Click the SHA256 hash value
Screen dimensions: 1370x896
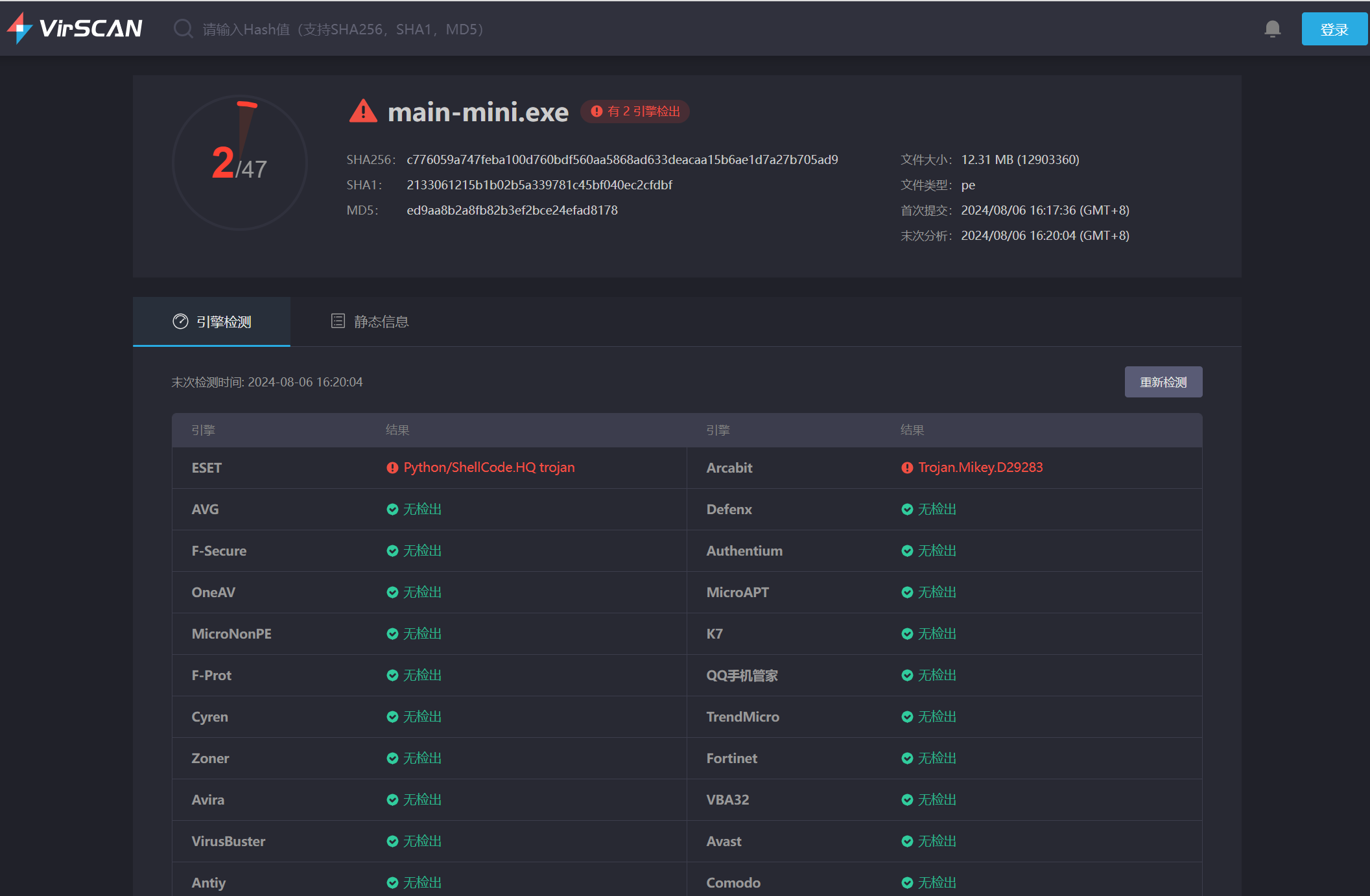tap(622, 159)
